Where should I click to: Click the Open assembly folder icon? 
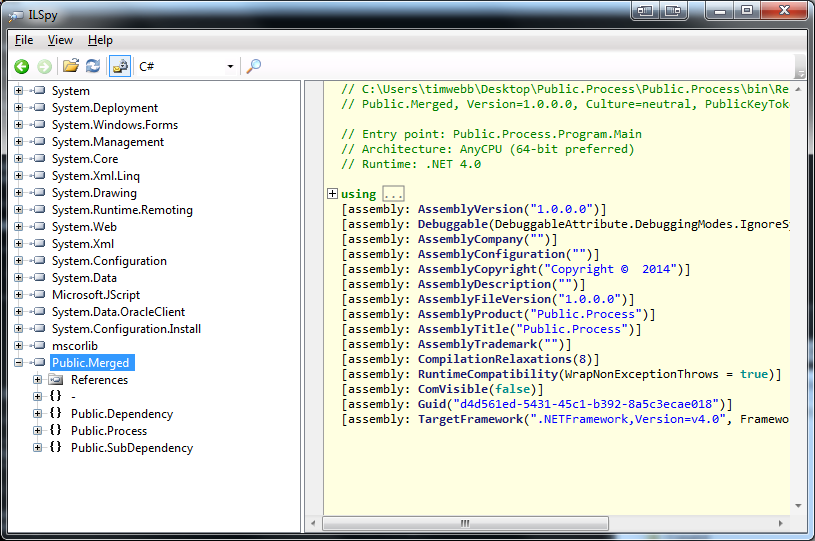coord(71,66)
